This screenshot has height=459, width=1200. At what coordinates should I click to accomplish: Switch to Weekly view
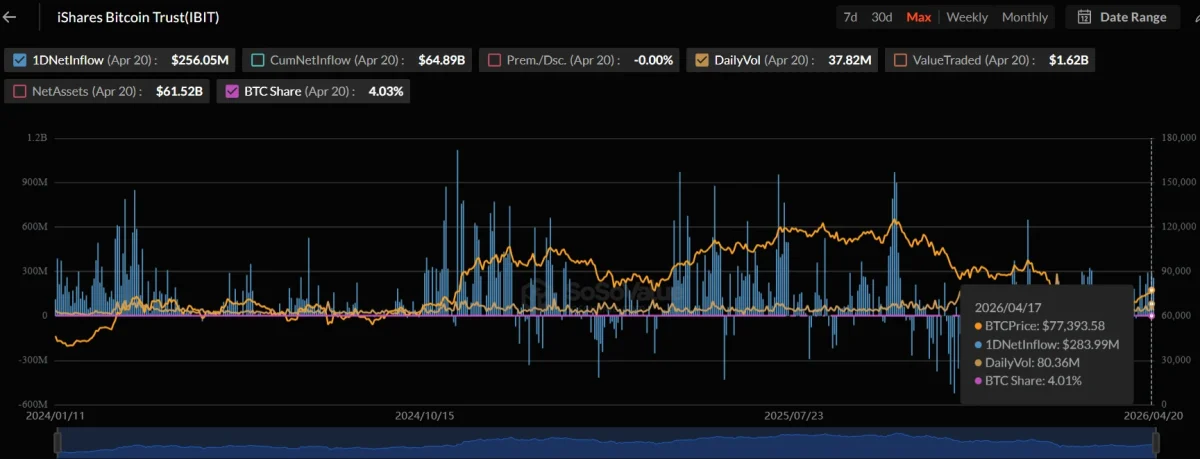[967, 17]
